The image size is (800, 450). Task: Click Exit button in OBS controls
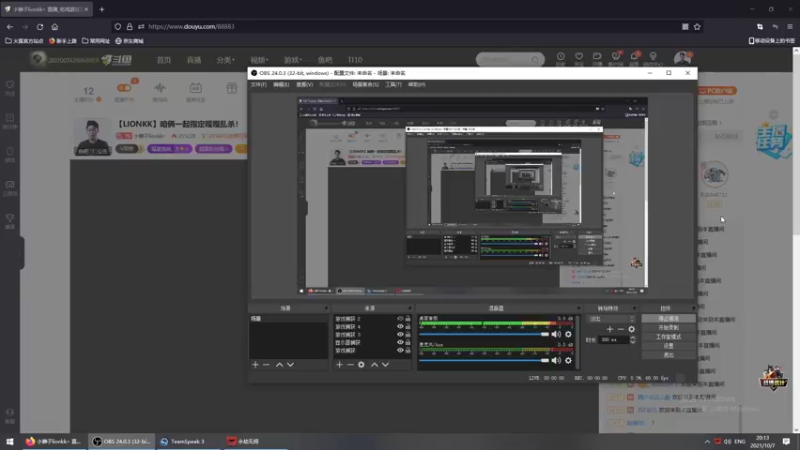tap(668, 355)
